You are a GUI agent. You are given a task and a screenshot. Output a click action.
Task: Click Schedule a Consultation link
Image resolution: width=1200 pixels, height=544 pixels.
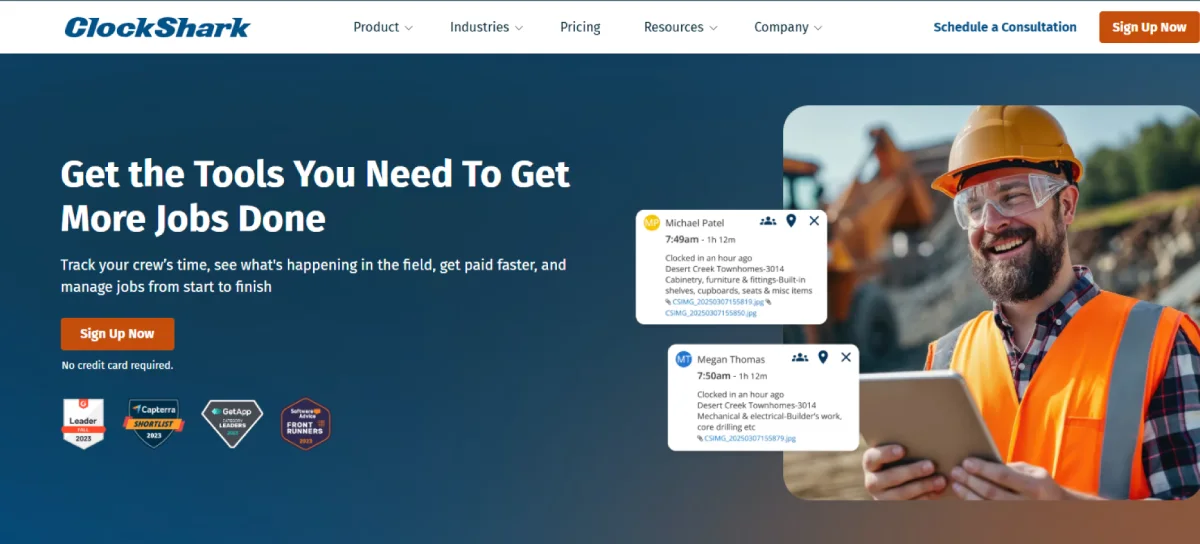1005,27
